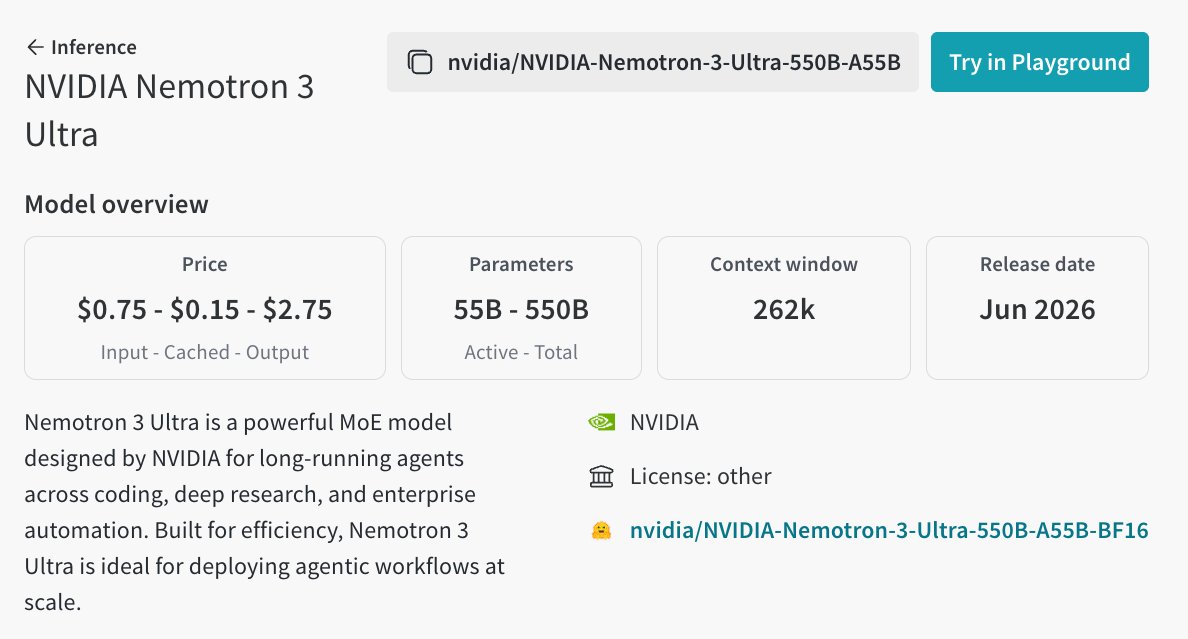
Task: Click the Price card label
Action: (x=205, y=264)
